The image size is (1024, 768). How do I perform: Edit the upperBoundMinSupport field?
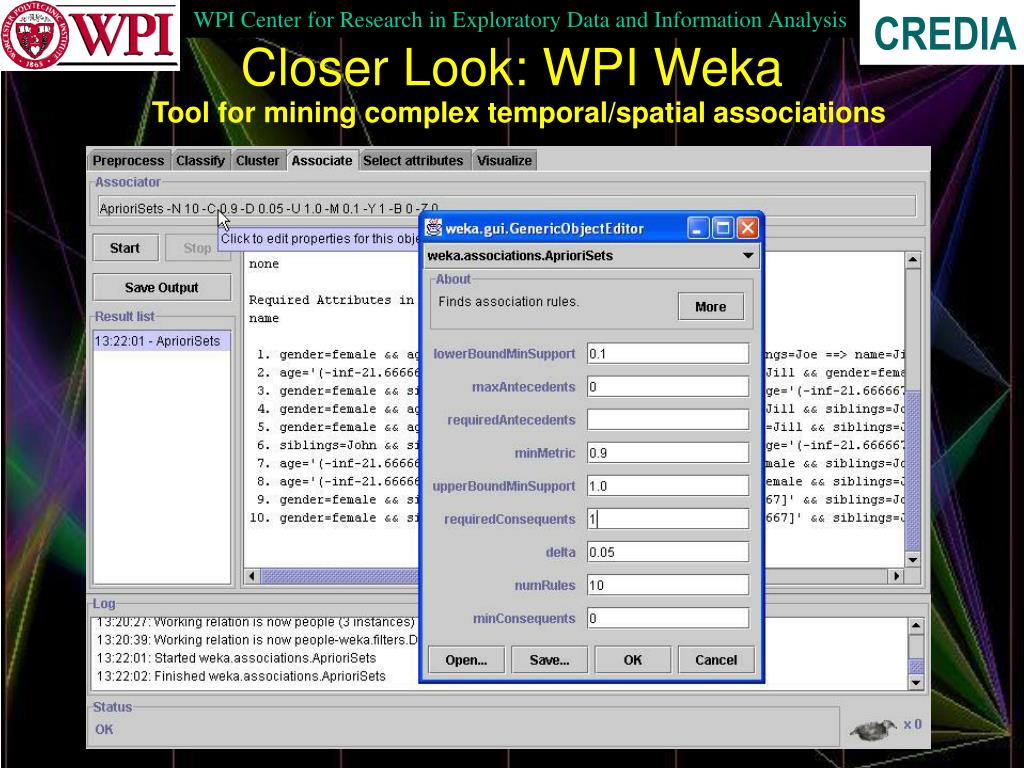(667, 486)
